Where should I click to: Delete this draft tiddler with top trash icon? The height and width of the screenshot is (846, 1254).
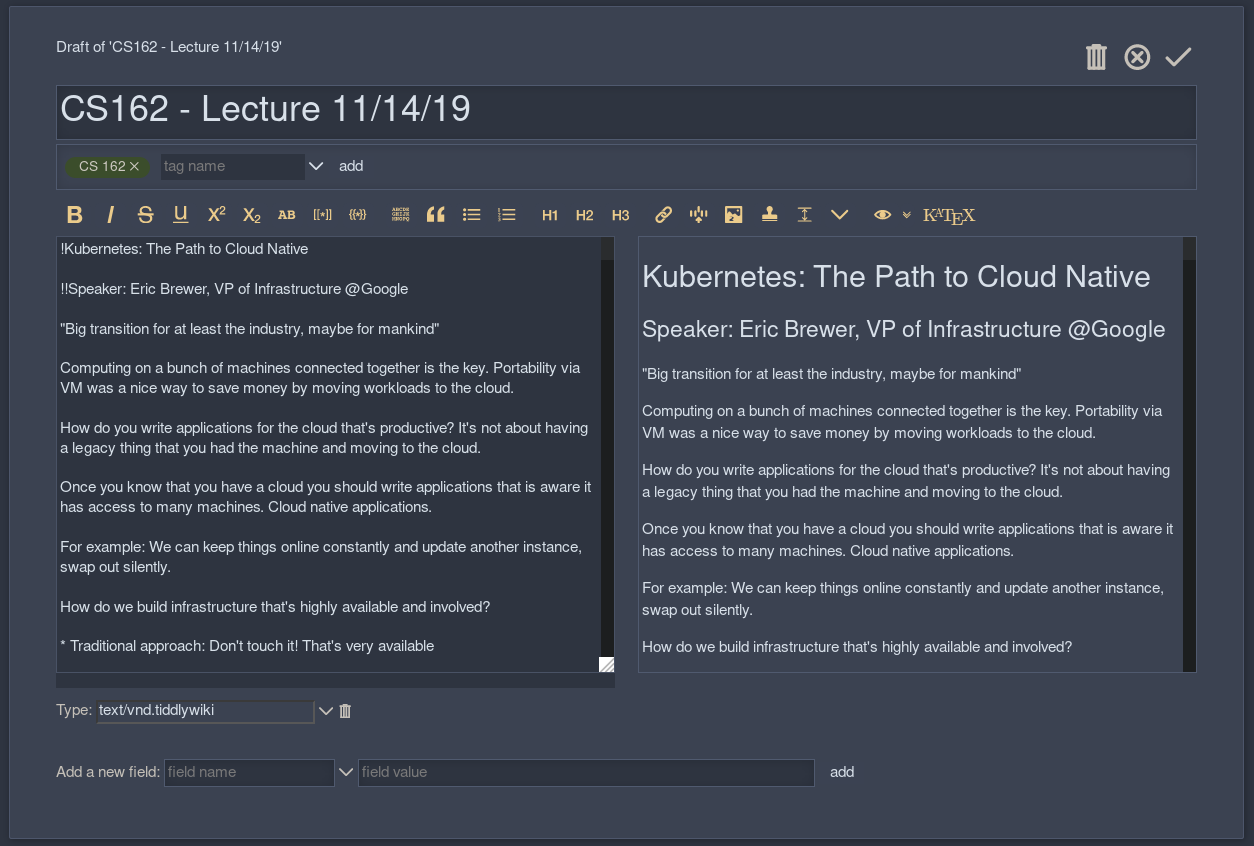(x=1096, y=57)
